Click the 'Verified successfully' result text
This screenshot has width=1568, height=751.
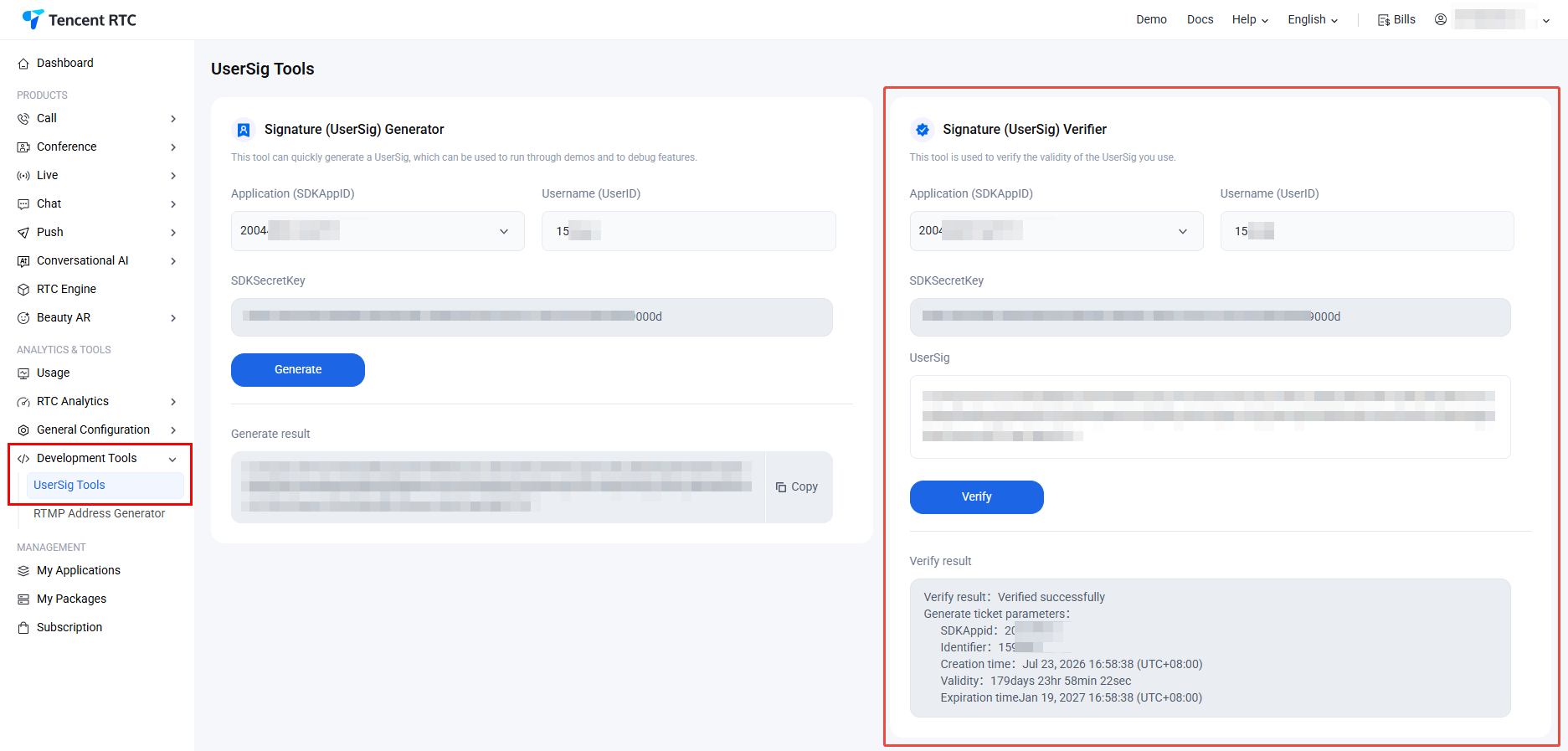click(1051, 597)
